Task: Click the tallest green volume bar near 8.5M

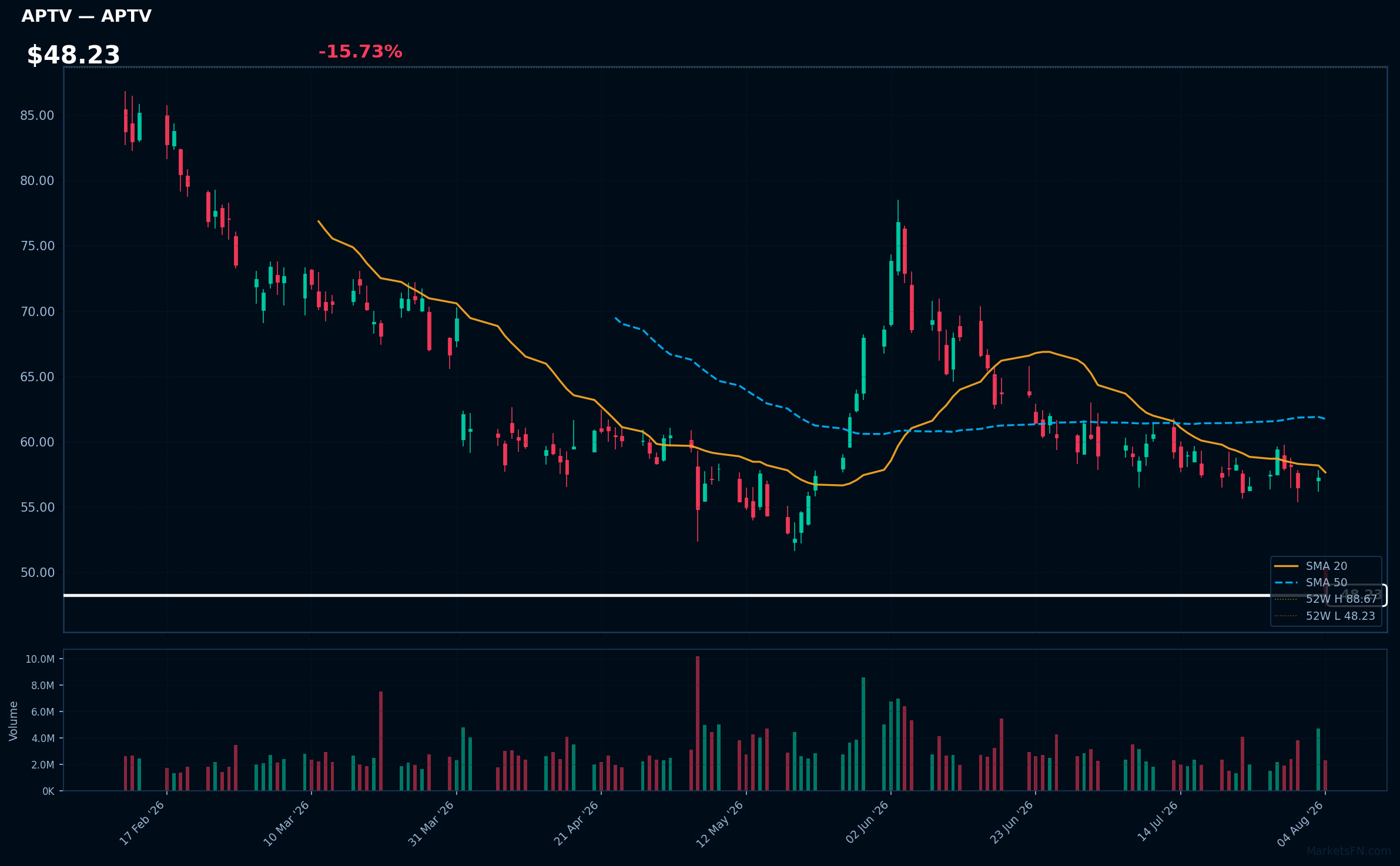Action: [x=863, y=734]
